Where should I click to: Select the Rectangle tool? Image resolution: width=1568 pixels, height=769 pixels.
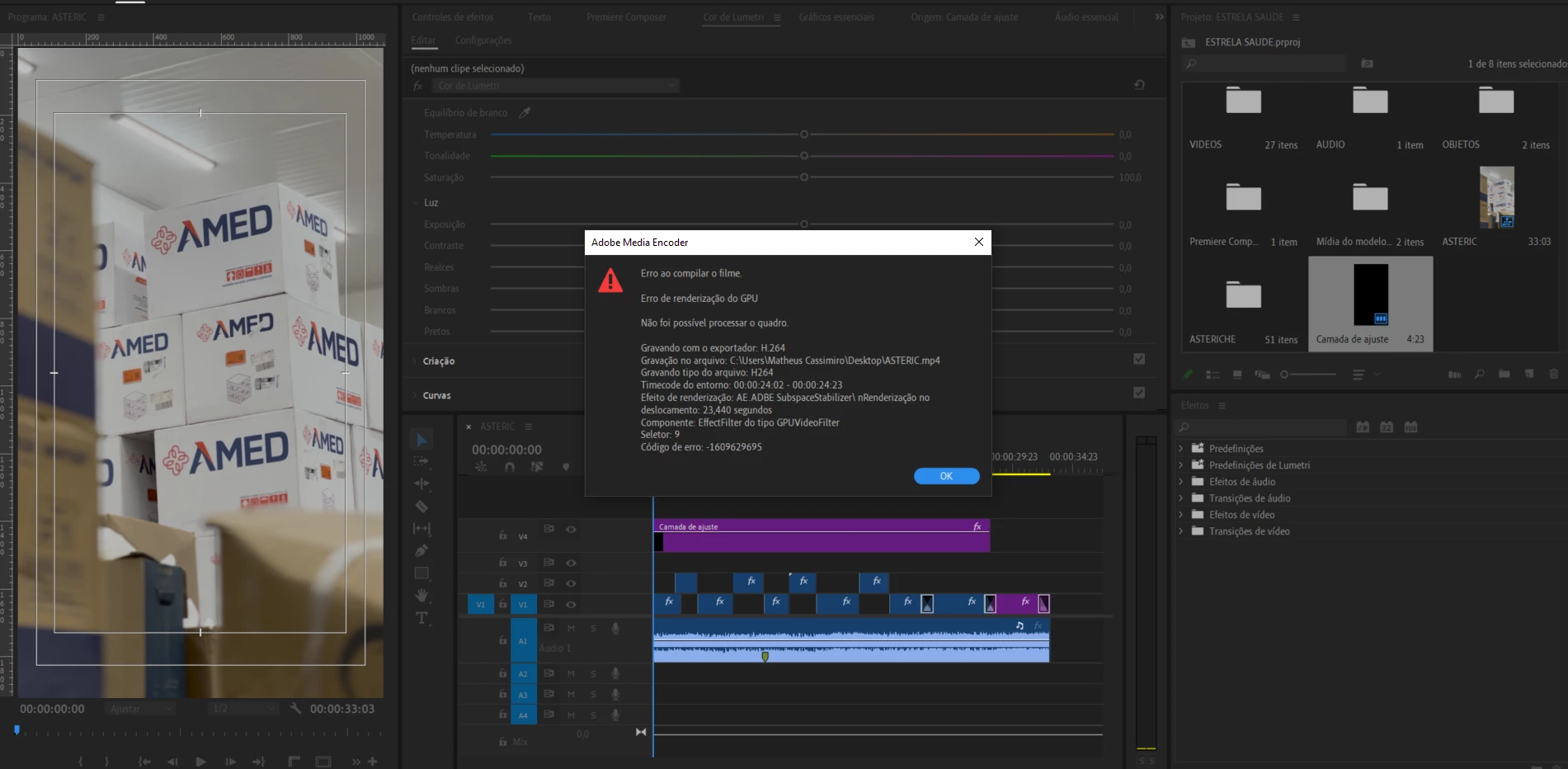(x=421, y=573)
